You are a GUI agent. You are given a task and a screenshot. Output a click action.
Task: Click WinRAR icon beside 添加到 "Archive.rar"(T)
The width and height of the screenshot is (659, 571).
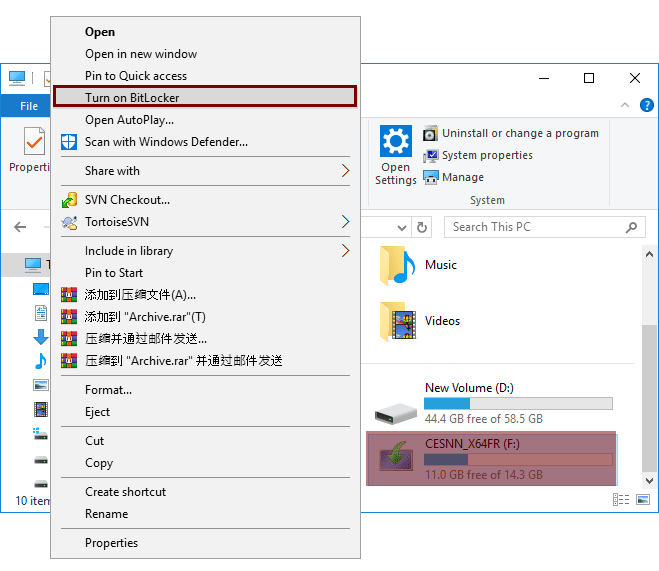pyautogui.click(x=69, y=316)
